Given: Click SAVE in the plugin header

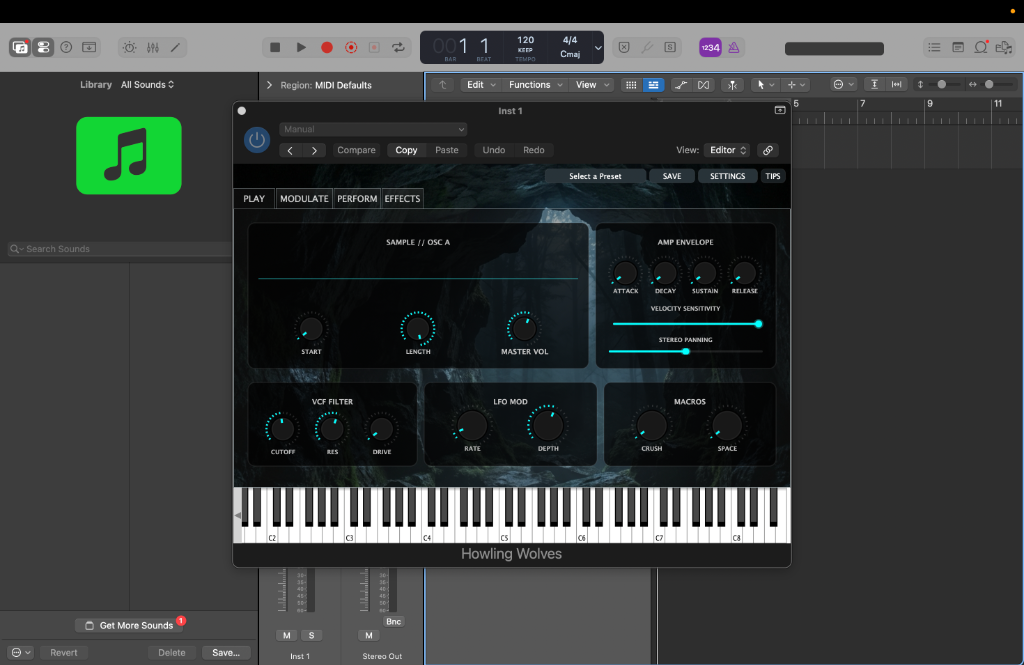Looking at the screenshot, I should (671, 175).
